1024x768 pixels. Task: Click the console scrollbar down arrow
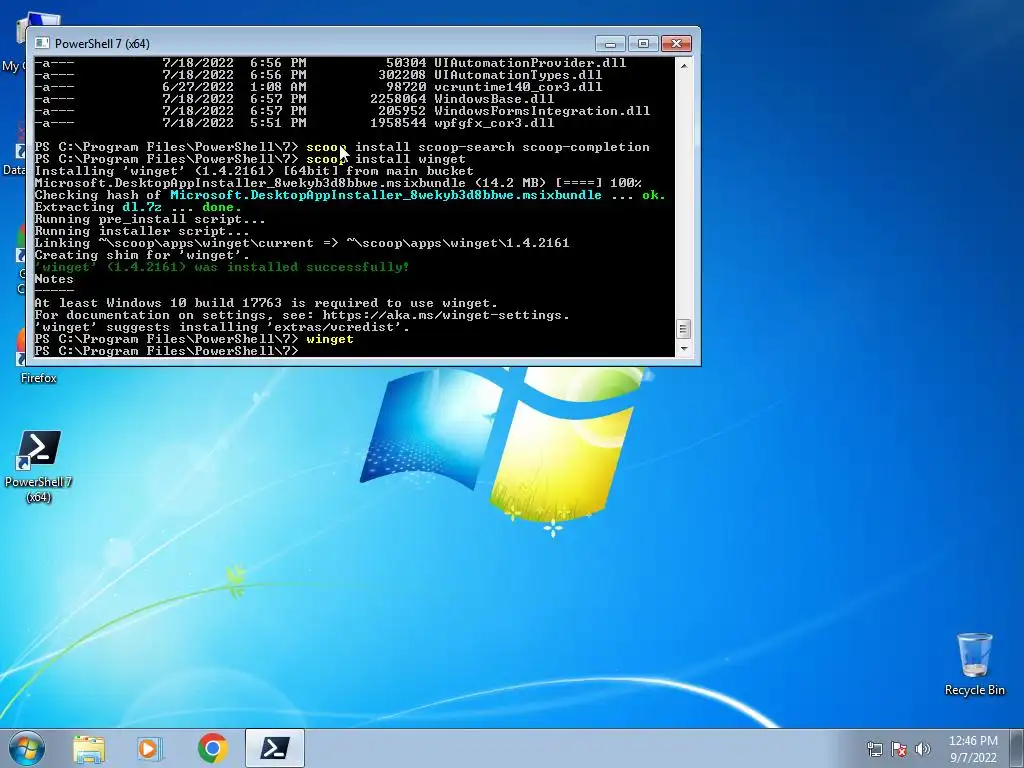point(683,349)
